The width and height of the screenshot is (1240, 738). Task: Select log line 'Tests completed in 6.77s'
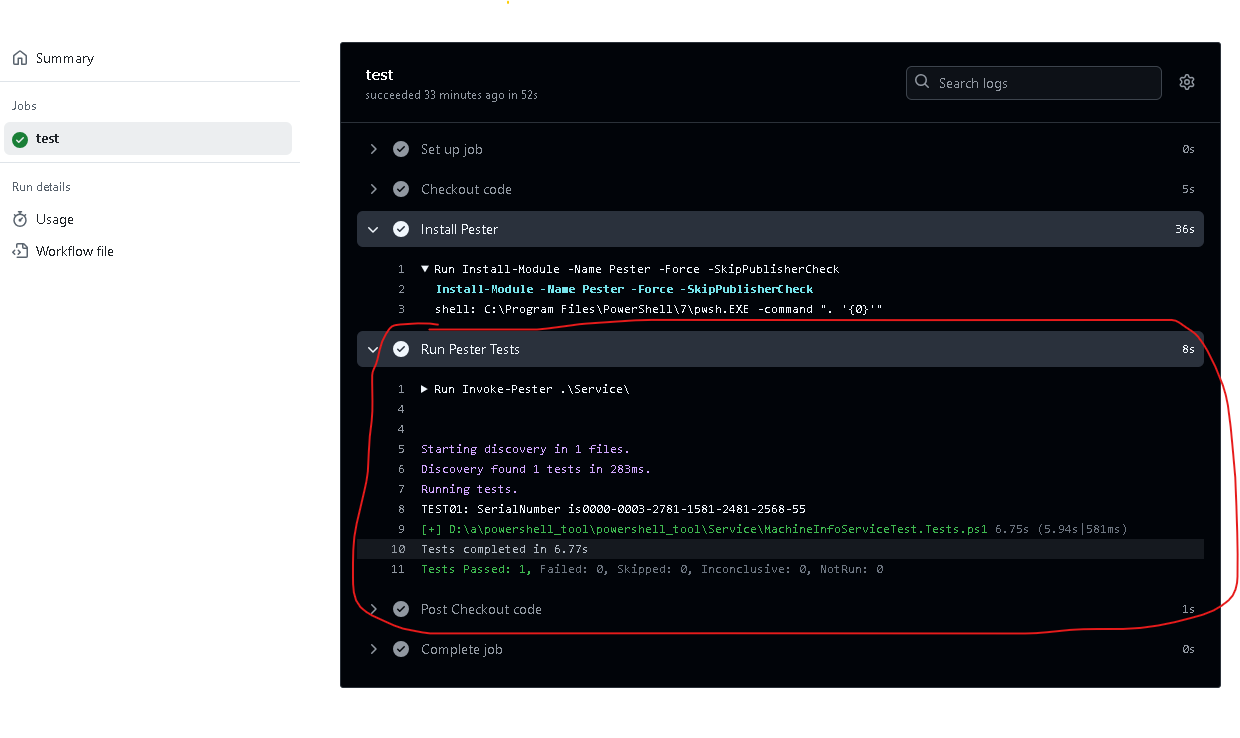pyautogui.click(x=504, y=549)
